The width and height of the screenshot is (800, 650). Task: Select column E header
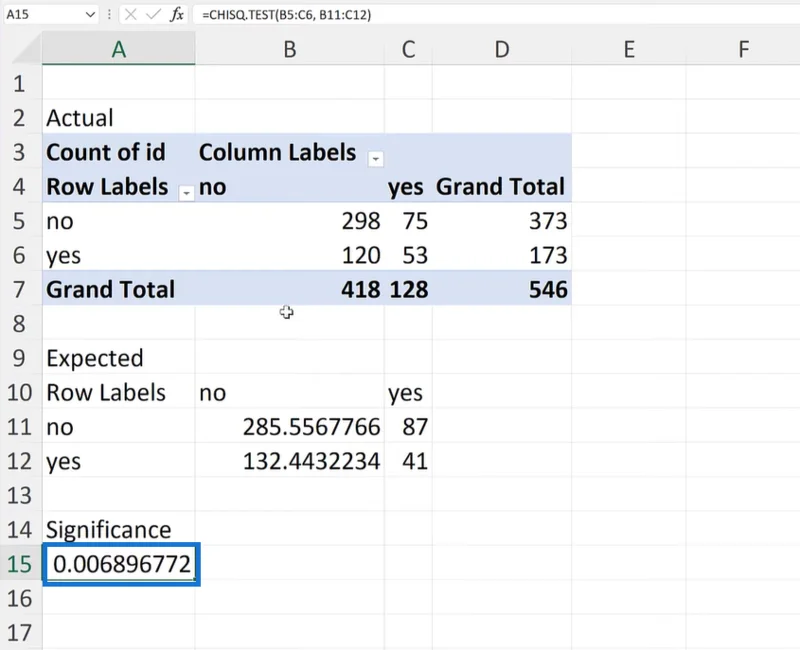click(x=629, y=49)
